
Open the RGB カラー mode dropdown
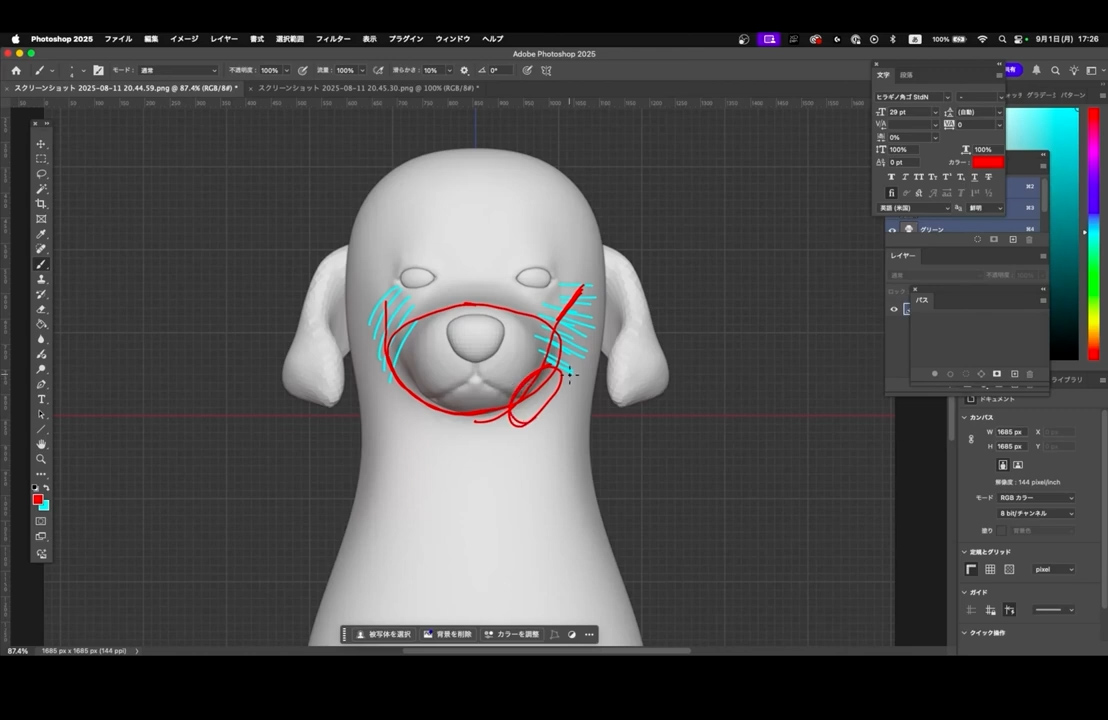[x=1036, y=498]
